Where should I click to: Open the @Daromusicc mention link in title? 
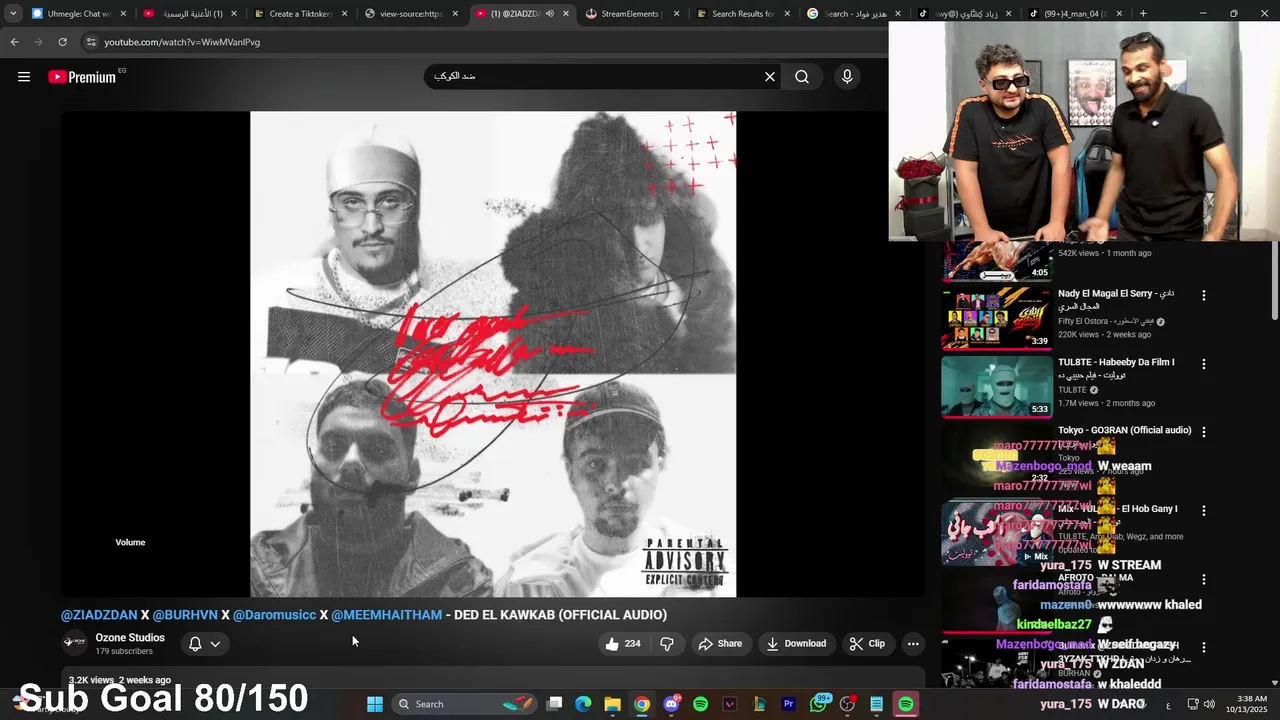tap(274, 615)
